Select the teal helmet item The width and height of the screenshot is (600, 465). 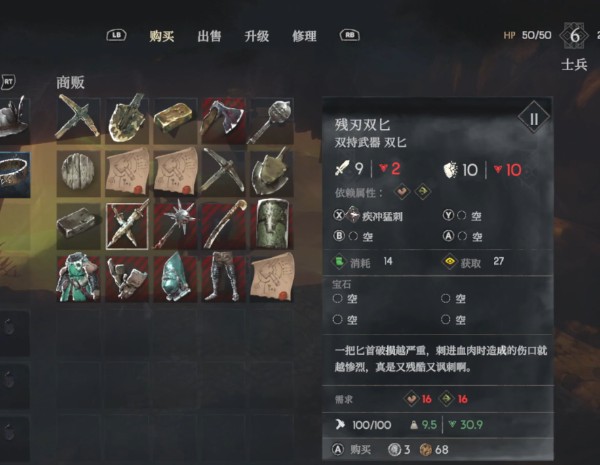pos(175,279)
